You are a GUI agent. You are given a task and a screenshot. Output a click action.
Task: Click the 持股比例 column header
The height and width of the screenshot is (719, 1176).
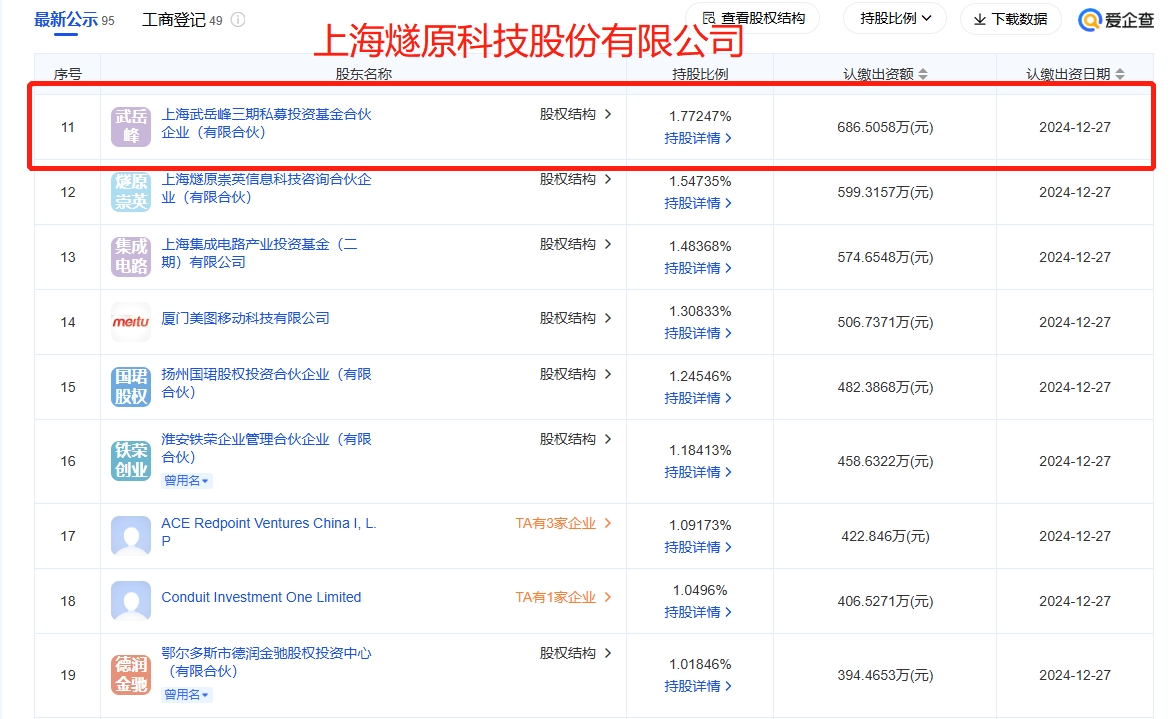tap(700, 74)
